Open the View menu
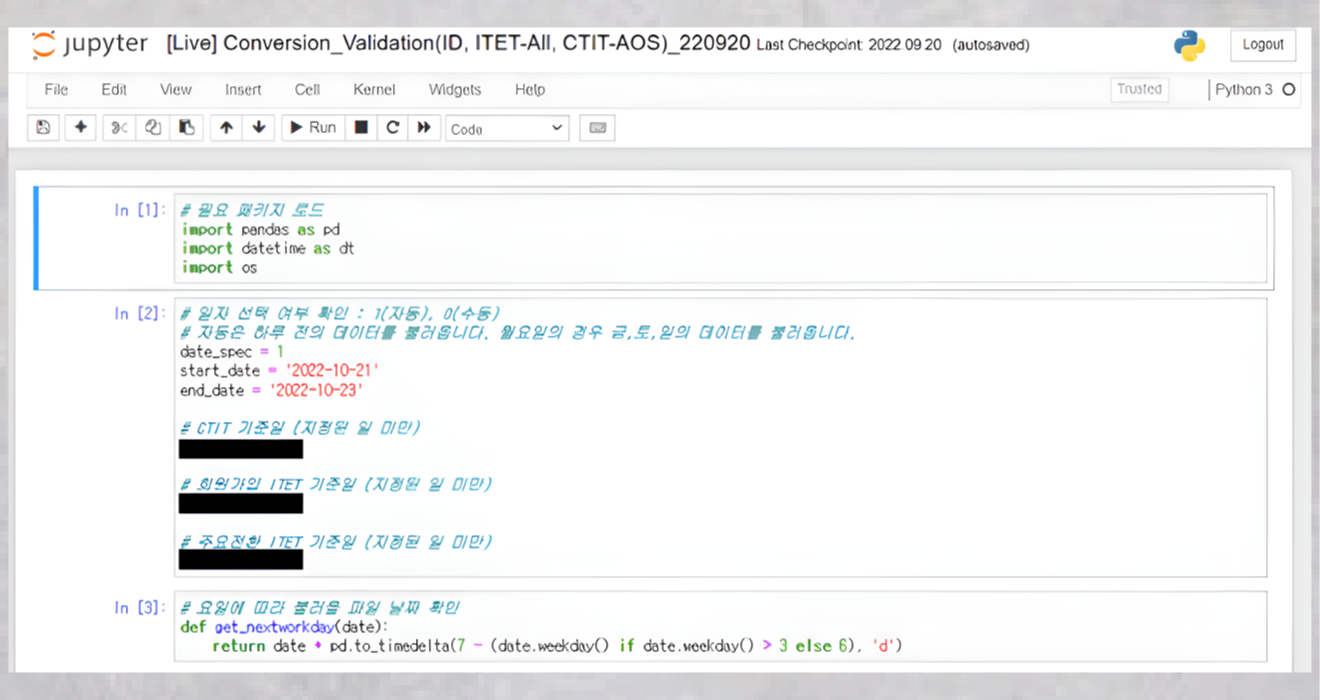Viewport: 1320px width, 700px height. (x=176, y=90)
